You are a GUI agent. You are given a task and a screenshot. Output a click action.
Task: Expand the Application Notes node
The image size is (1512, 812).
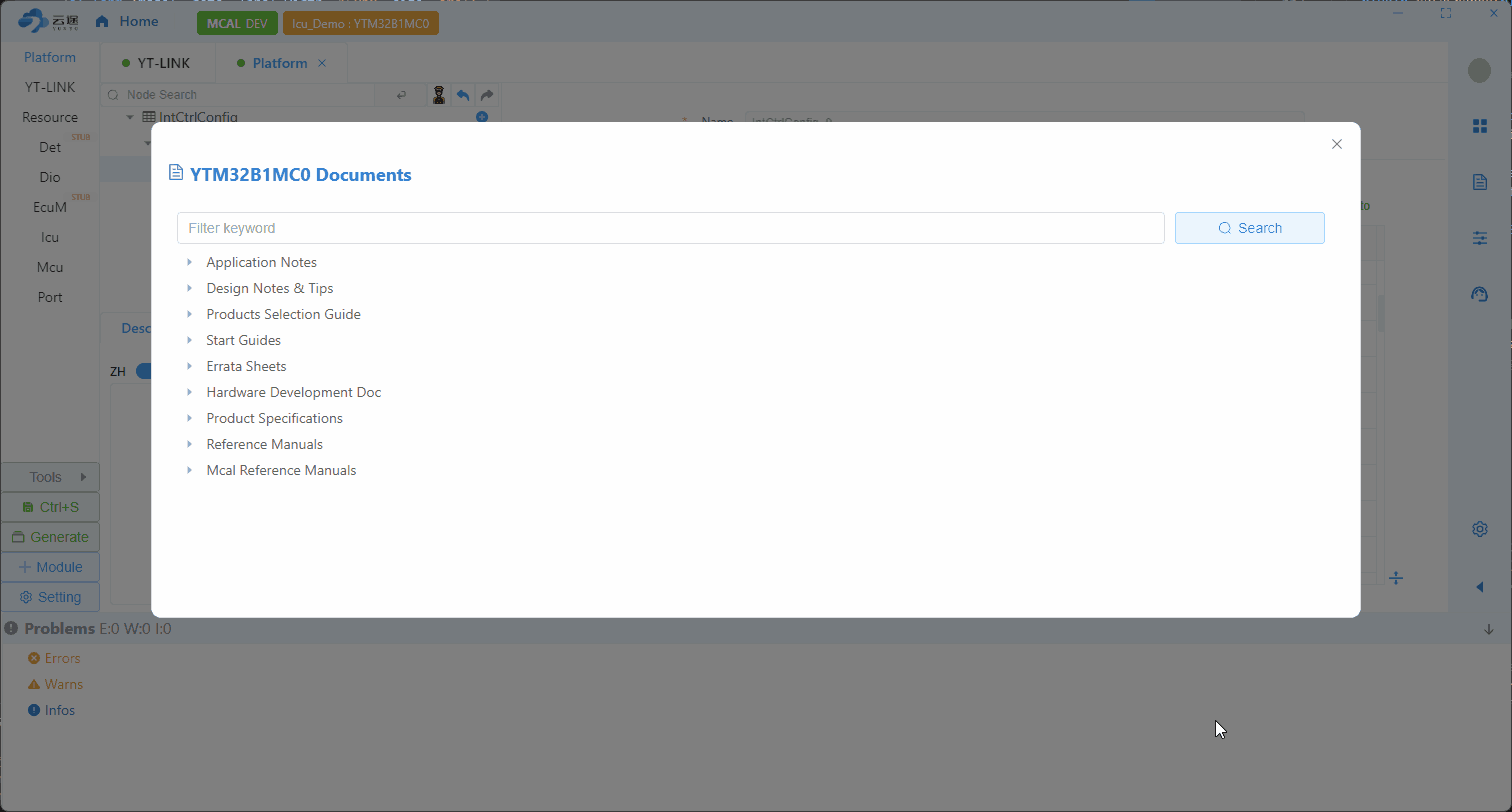(189, 262)
